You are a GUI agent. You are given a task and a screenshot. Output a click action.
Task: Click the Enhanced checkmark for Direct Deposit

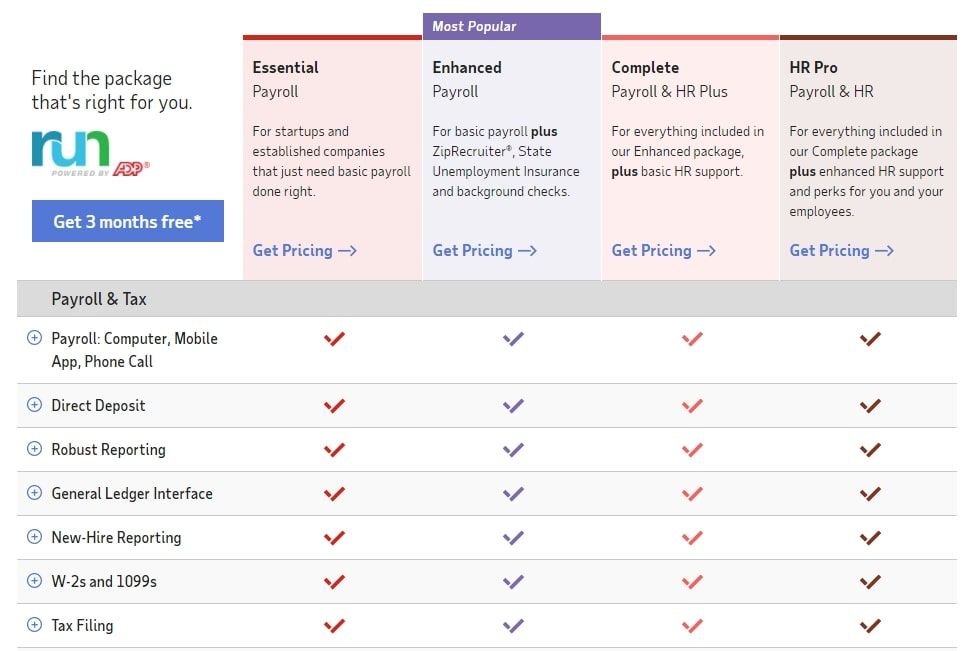513,405
